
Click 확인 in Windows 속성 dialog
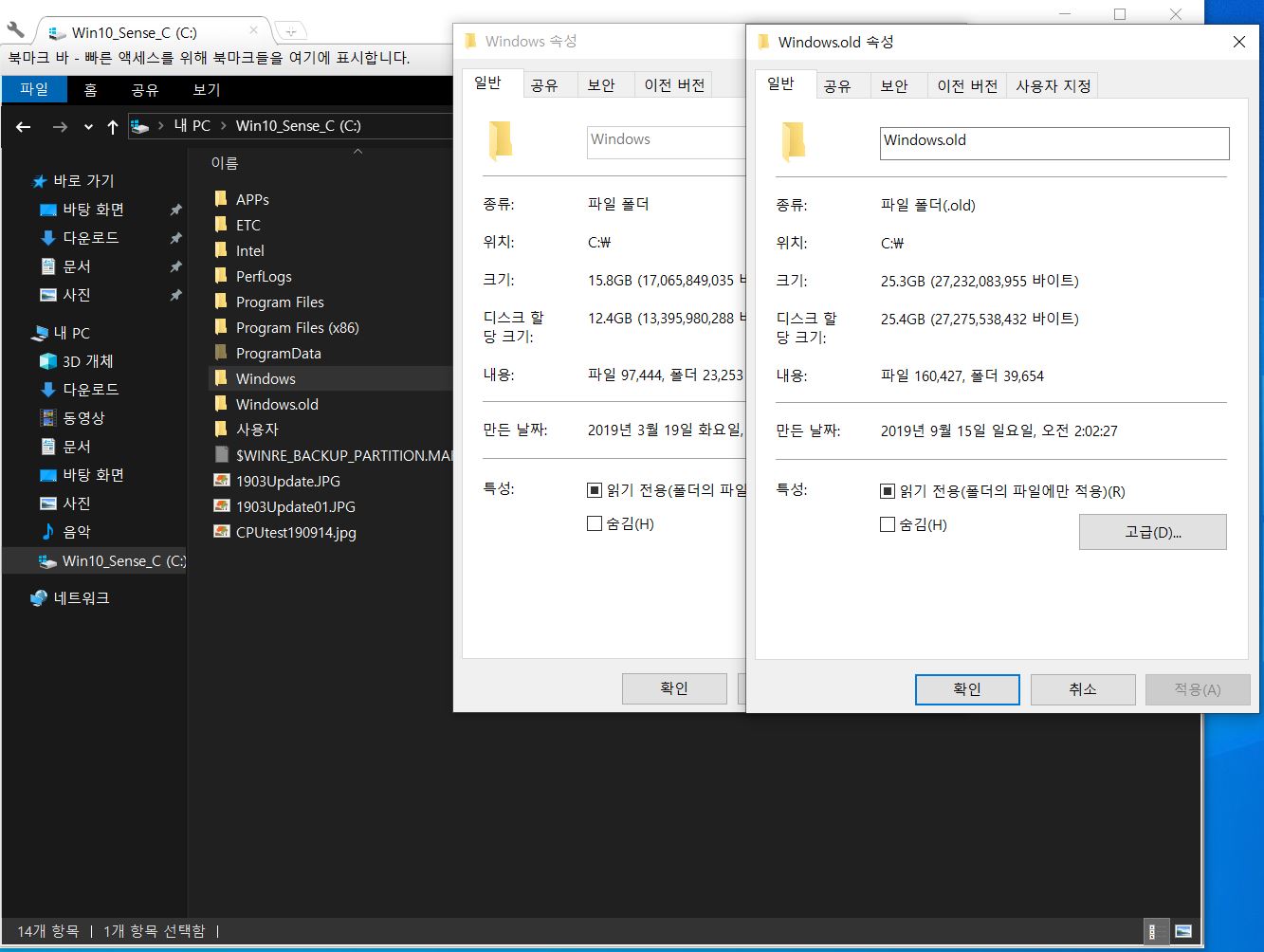674,688
